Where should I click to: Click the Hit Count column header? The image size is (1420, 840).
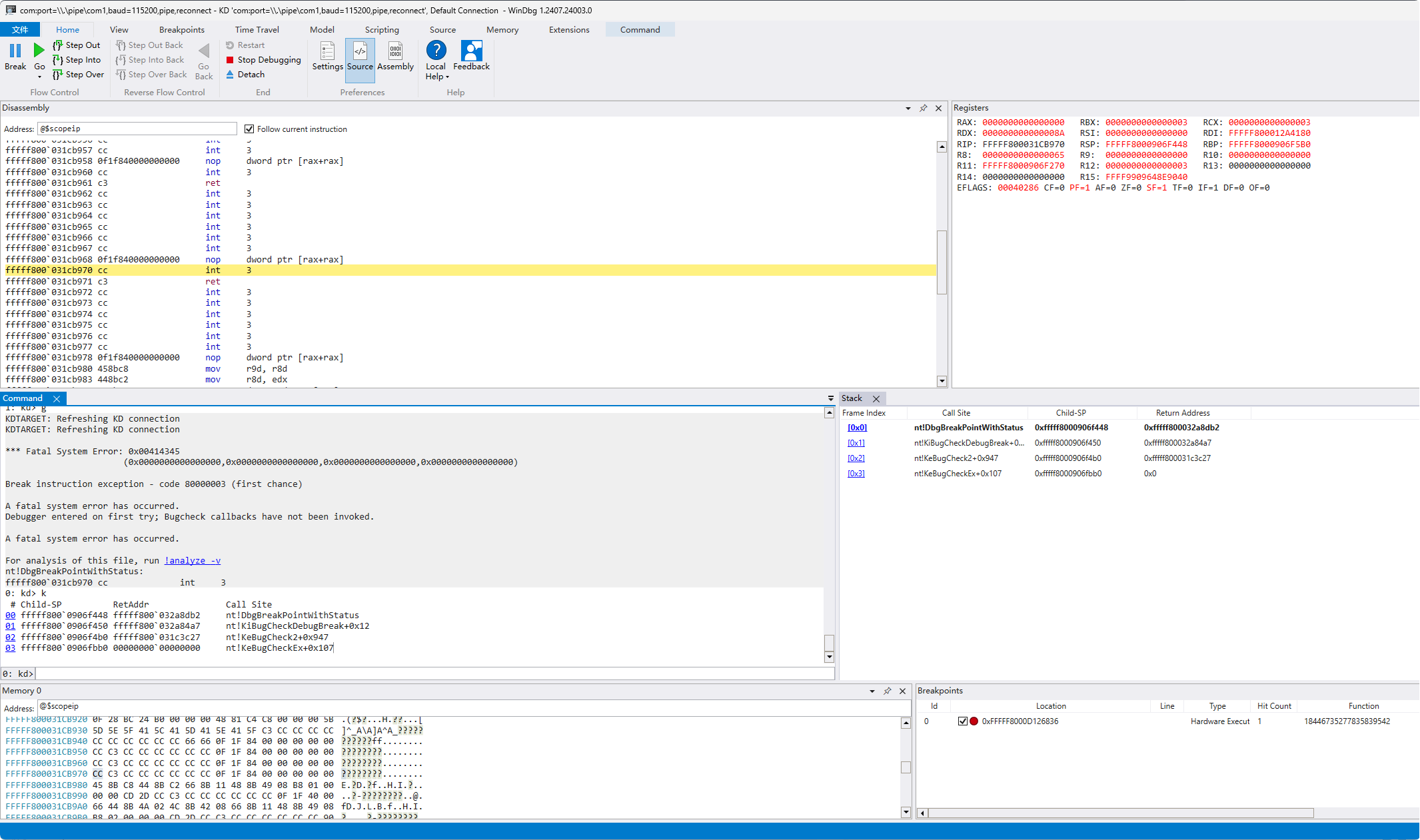[x=1274, y=706]
